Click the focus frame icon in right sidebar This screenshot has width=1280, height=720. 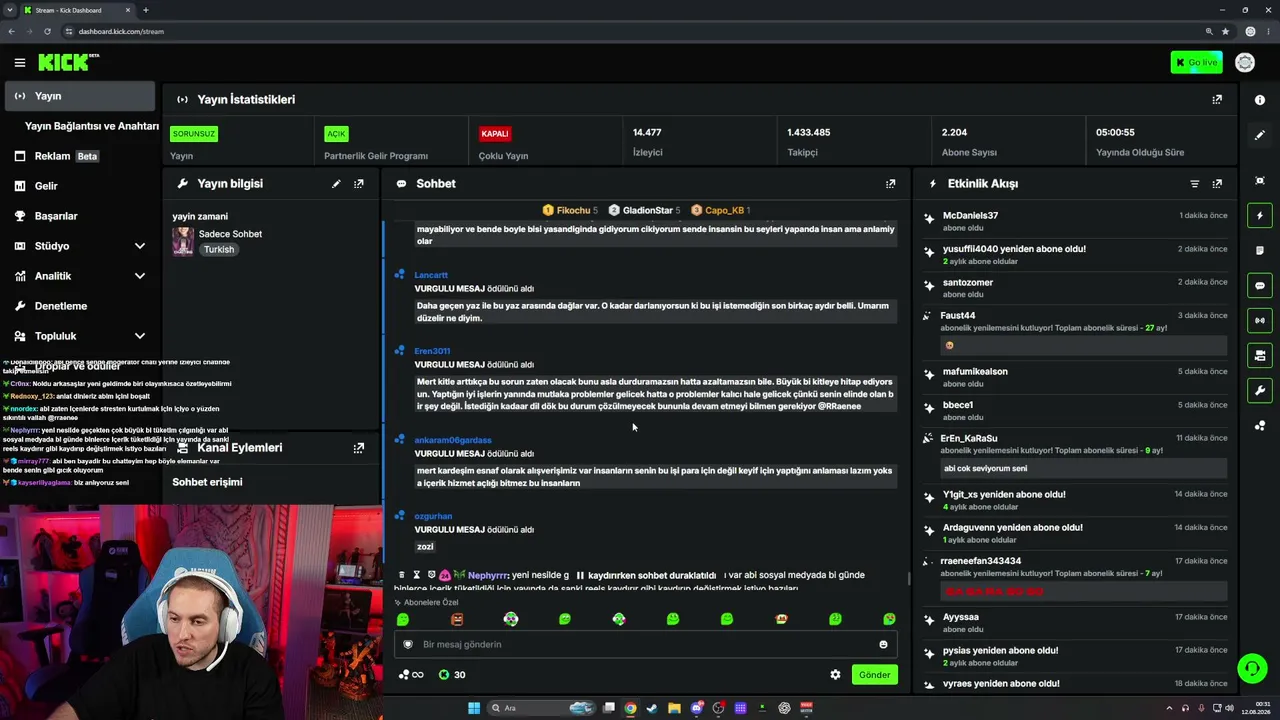pos(1260,181)
